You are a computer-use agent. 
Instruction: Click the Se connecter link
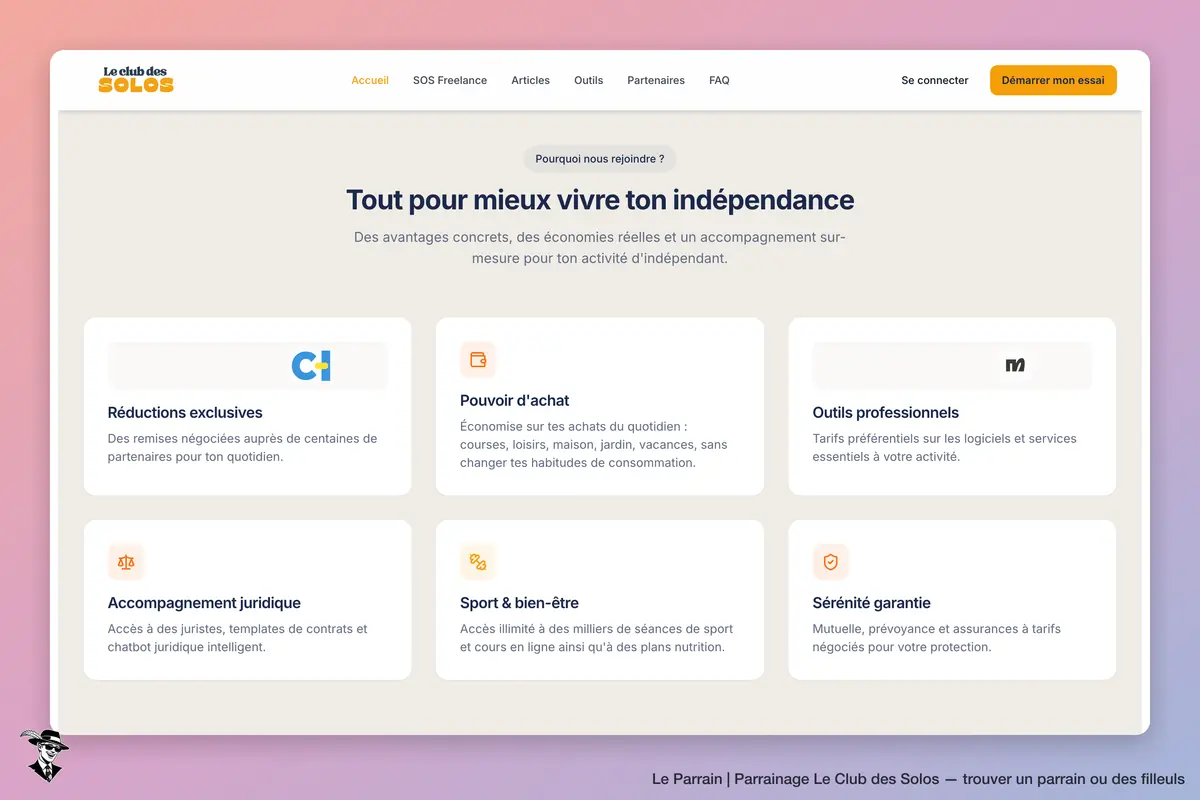coord(935,80)
